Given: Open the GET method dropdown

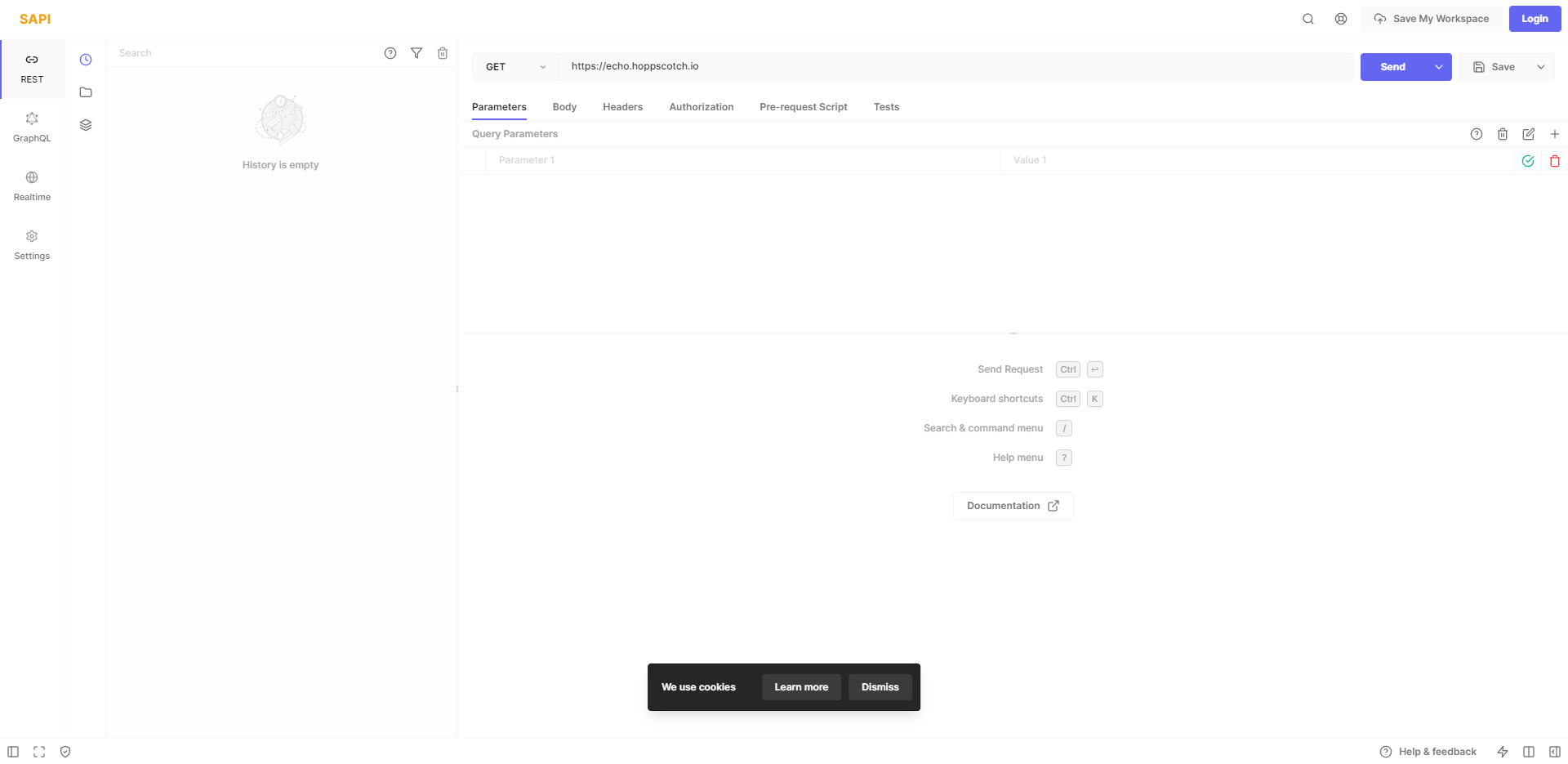Looking at the screenshot, I should [515, 67].
